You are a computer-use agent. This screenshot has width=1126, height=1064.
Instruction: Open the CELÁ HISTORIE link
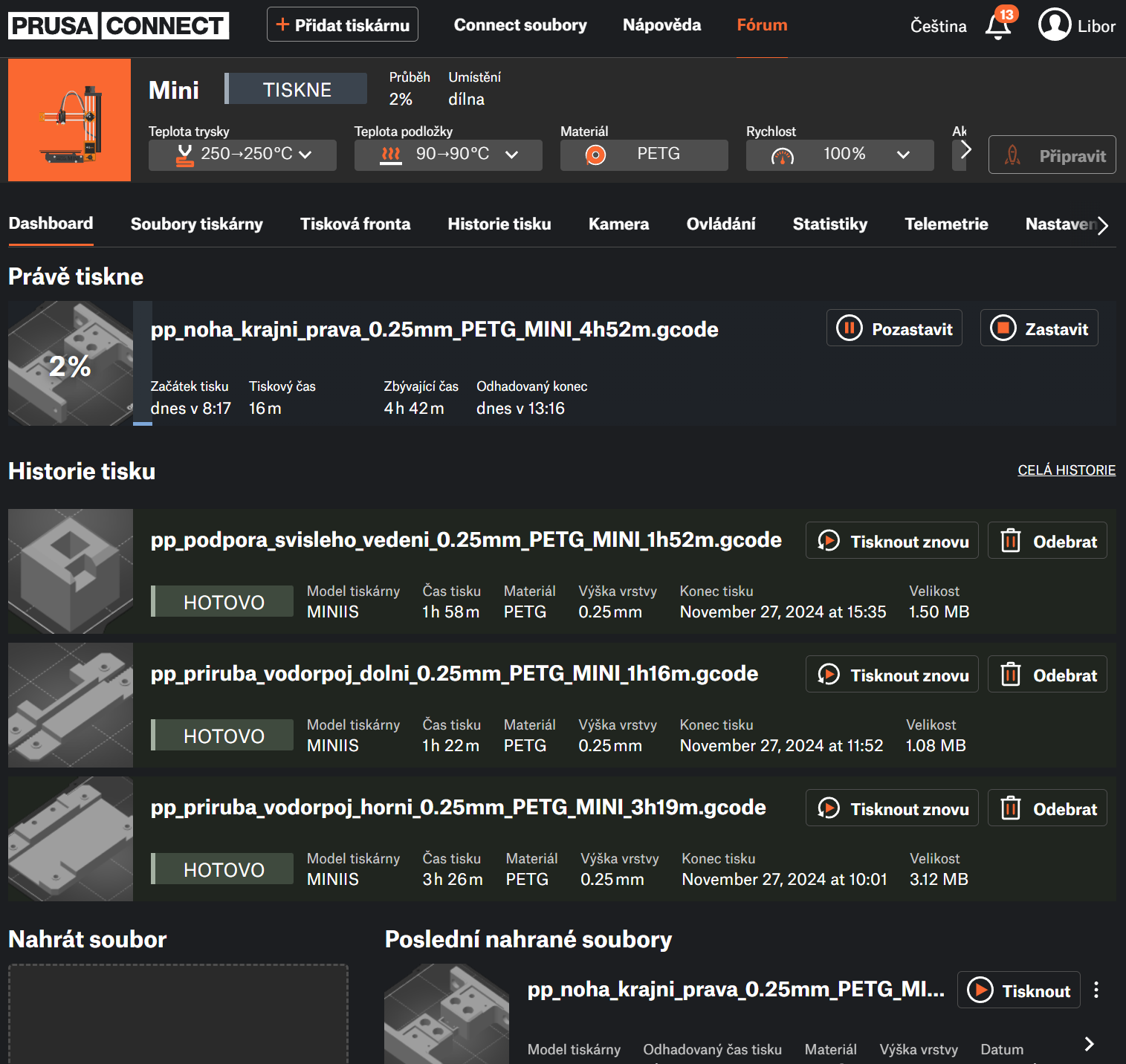(1066, 470)
